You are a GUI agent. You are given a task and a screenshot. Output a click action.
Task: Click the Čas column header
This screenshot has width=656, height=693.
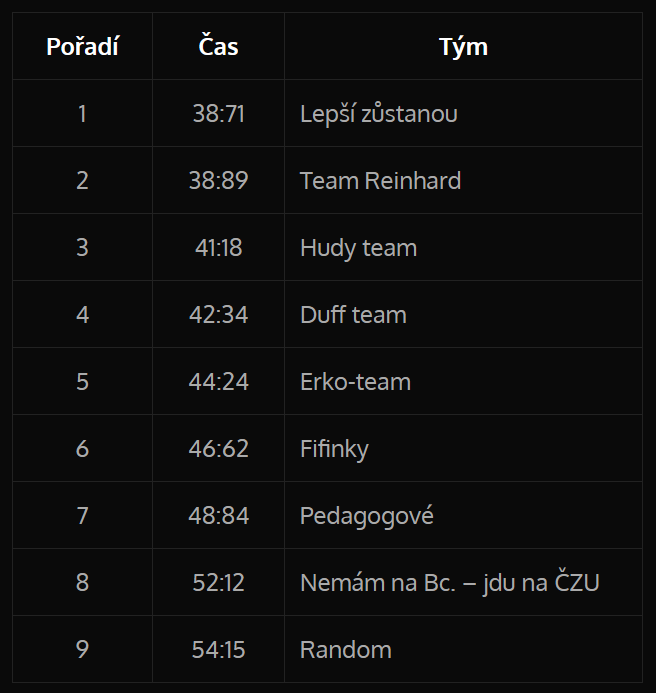tap(218, 46)
